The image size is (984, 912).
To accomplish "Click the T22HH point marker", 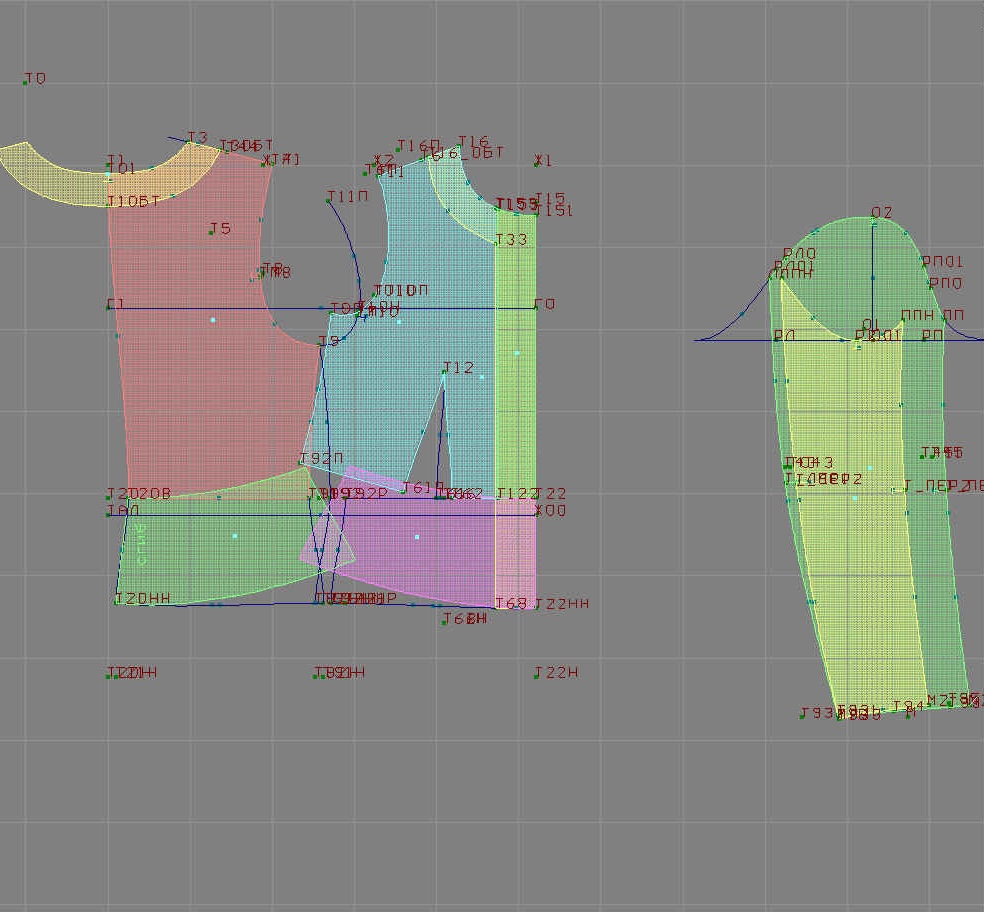I will click(536, 606).
